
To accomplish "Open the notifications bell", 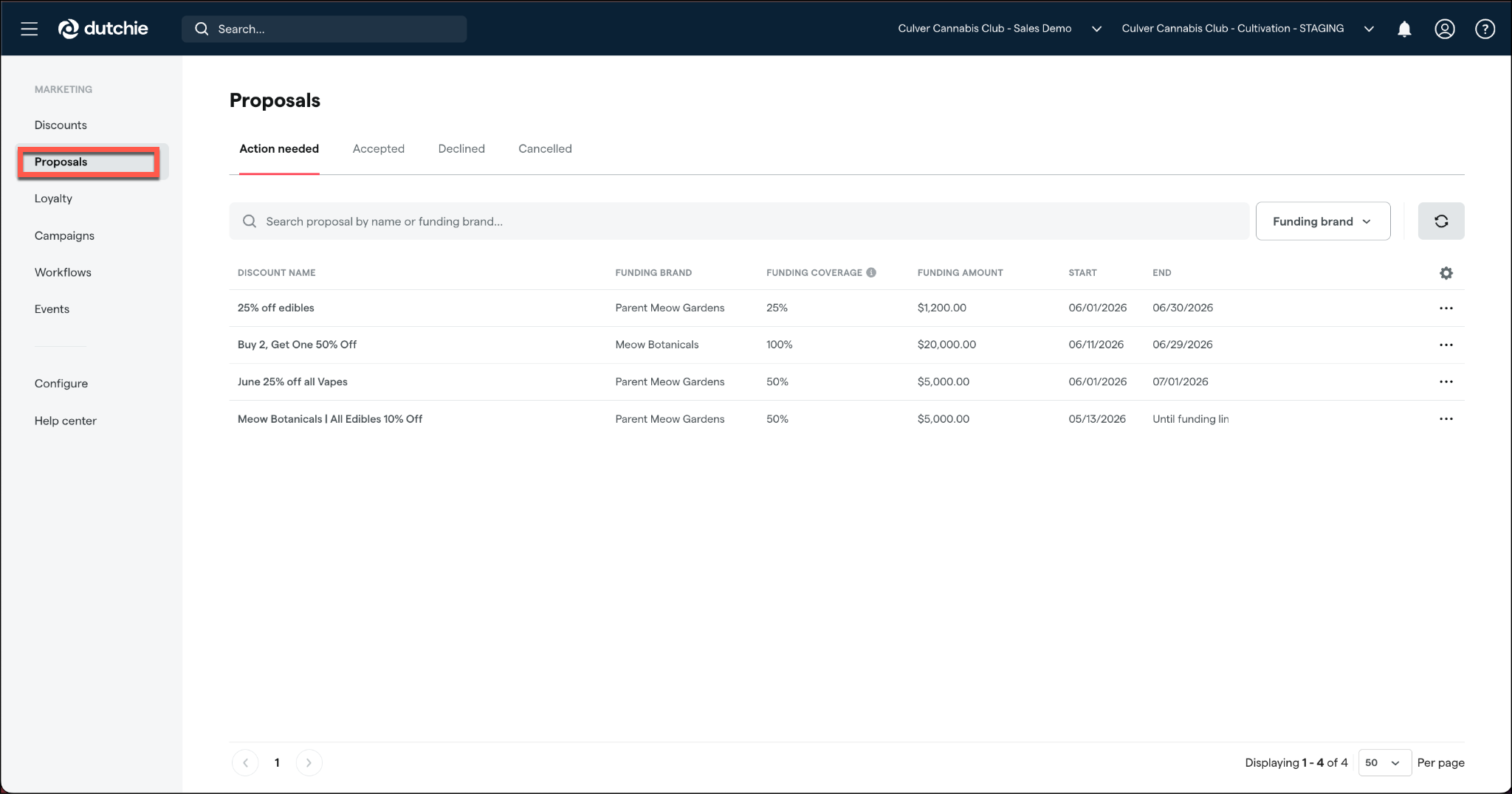I will coord(1404,29).
